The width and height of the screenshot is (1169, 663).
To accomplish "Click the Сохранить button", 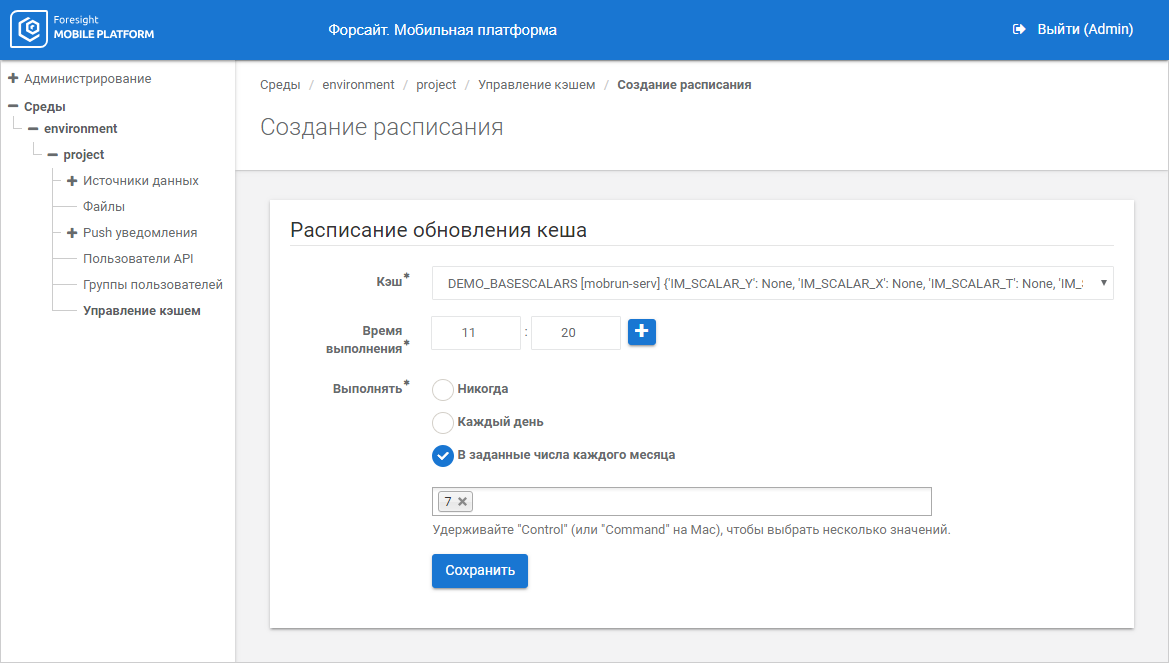I will click(480, 571).
